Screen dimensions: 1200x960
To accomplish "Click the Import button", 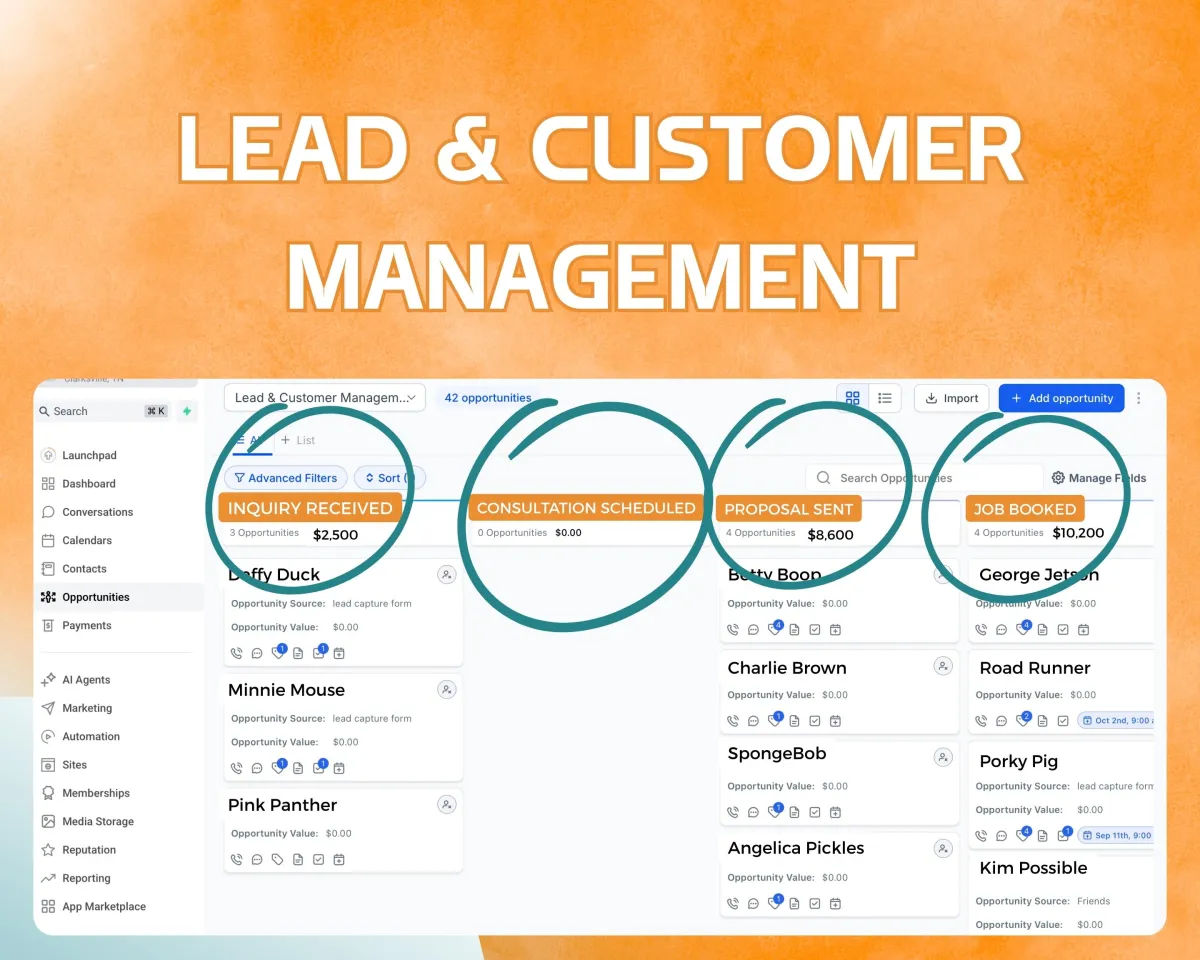I will [952, 398].
